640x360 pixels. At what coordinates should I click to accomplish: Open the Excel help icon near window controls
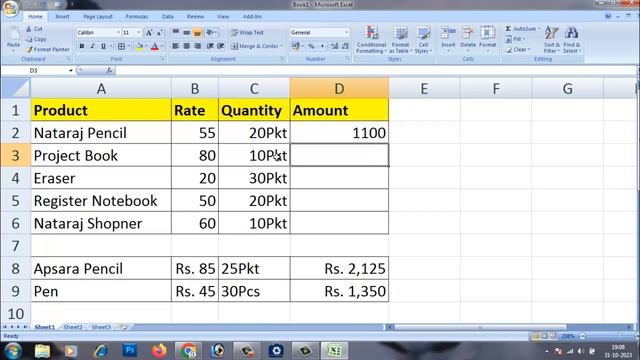pos(608,16)
